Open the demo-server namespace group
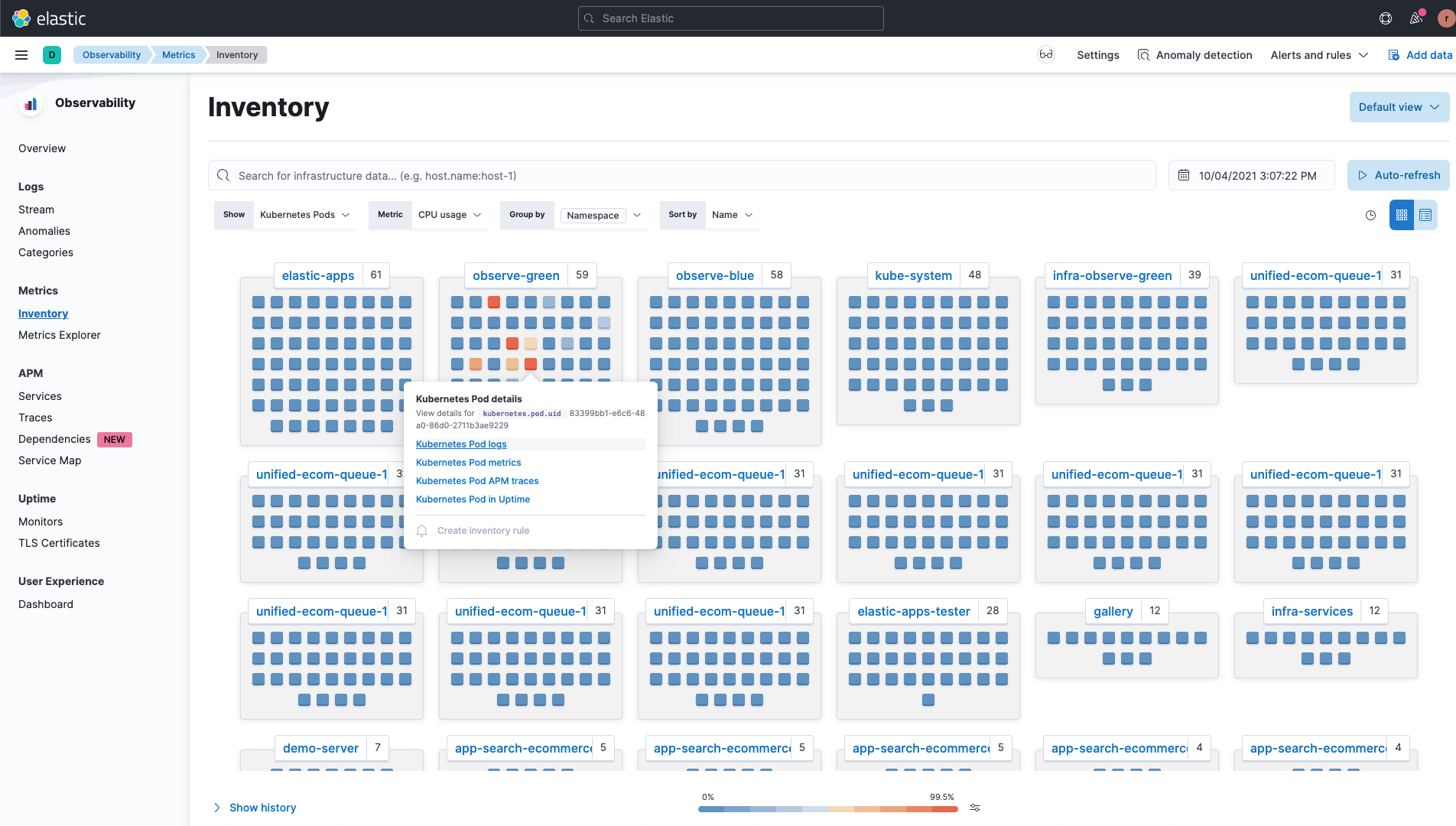The width and height of the screenshot is (1456, 826). tap(320, 748)
